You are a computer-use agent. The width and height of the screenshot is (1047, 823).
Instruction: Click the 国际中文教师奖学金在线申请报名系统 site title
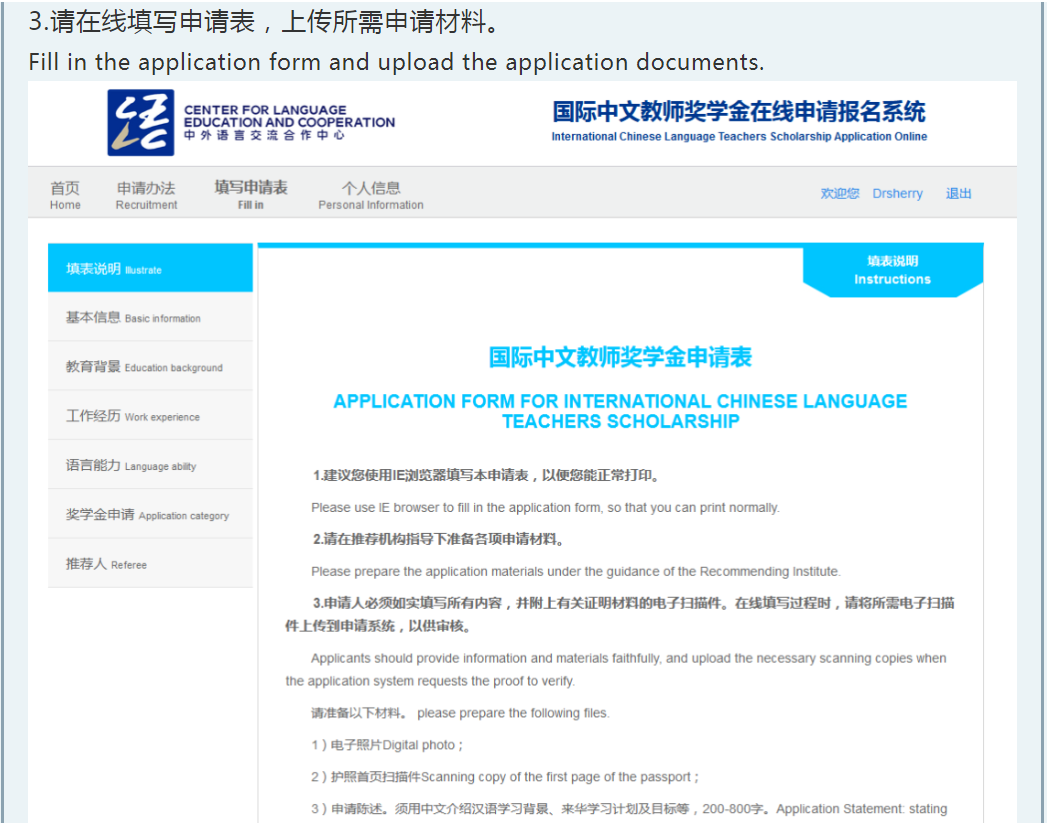tap(738, 111)
